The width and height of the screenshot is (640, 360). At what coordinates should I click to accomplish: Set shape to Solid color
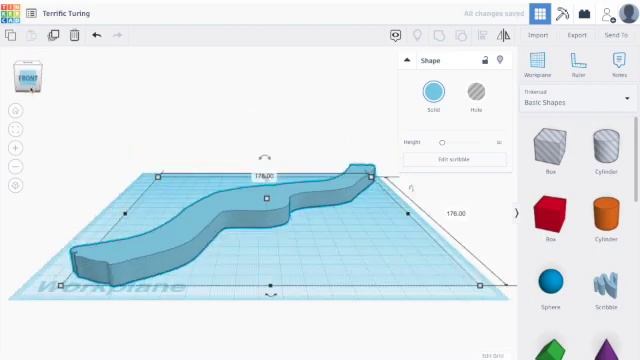(433, 91)
